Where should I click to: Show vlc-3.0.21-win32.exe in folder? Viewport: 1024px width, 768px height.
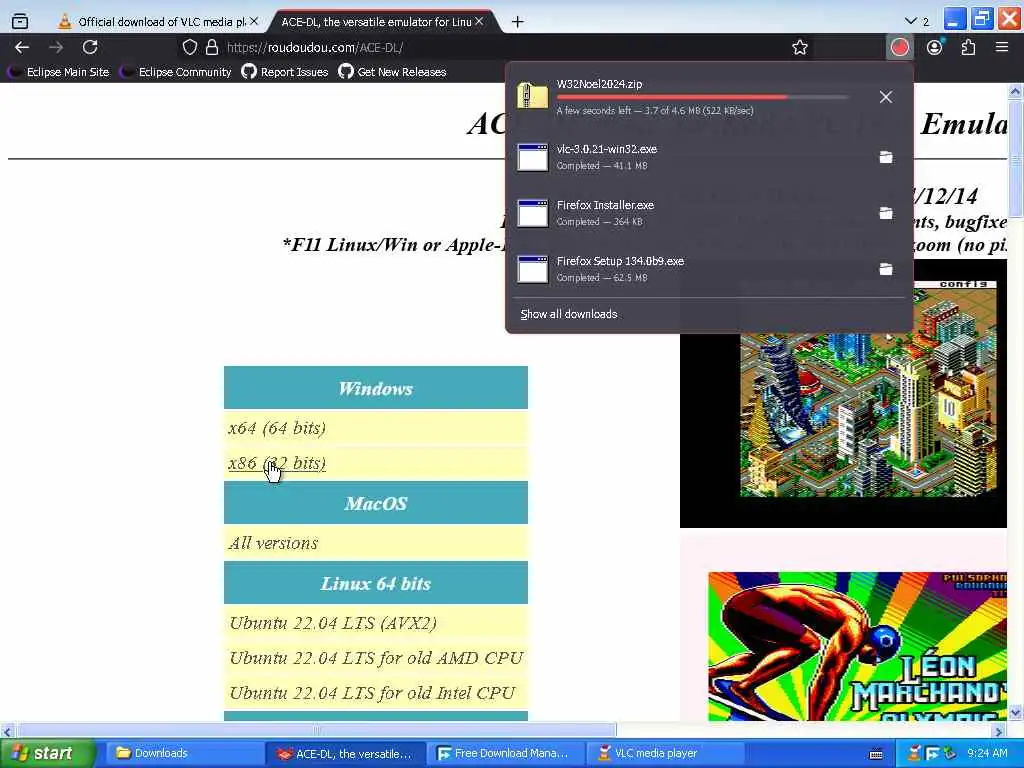click(886, 157)
